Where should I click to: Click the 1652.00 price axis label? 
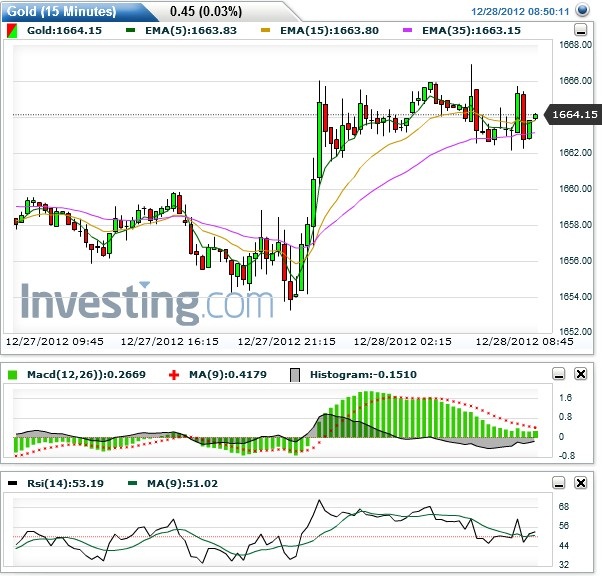[x=575, y=331]
